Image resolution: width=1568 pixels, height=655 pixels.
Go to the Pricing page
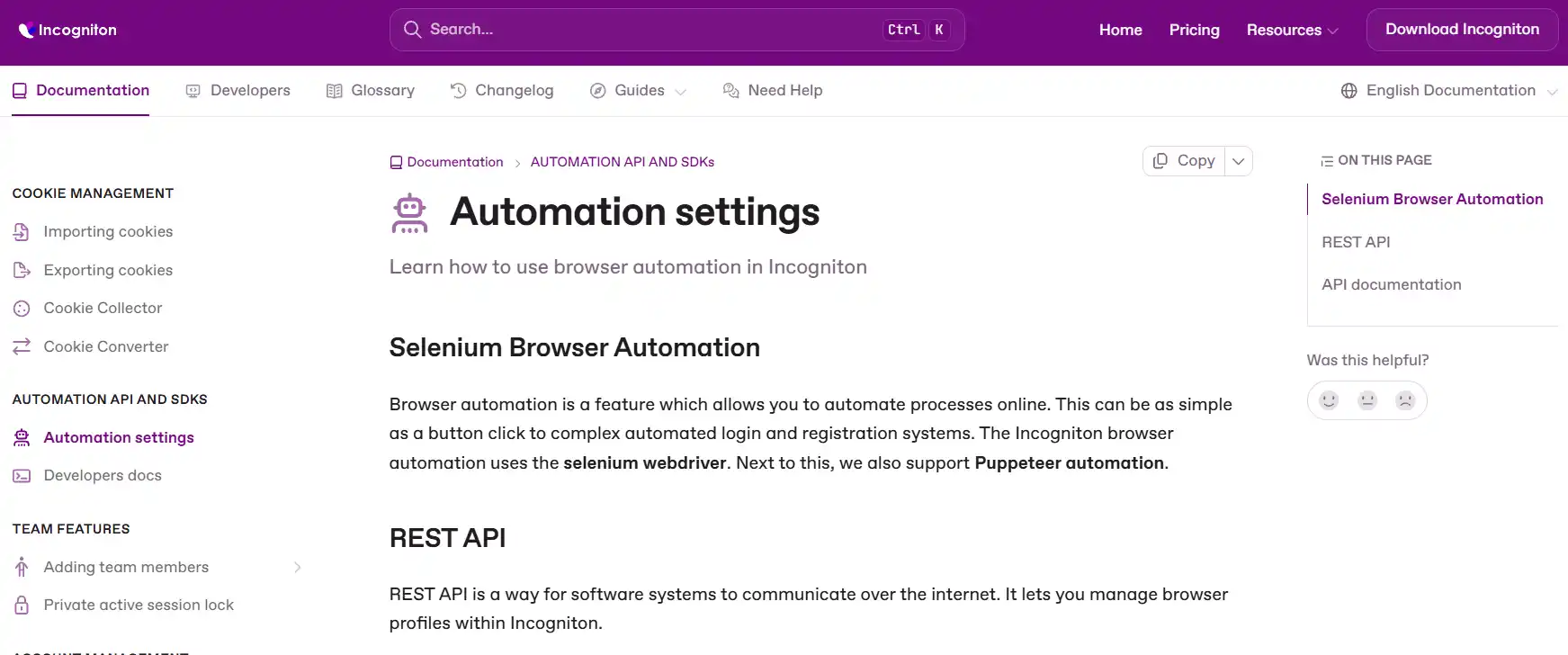click(1194, 30)
